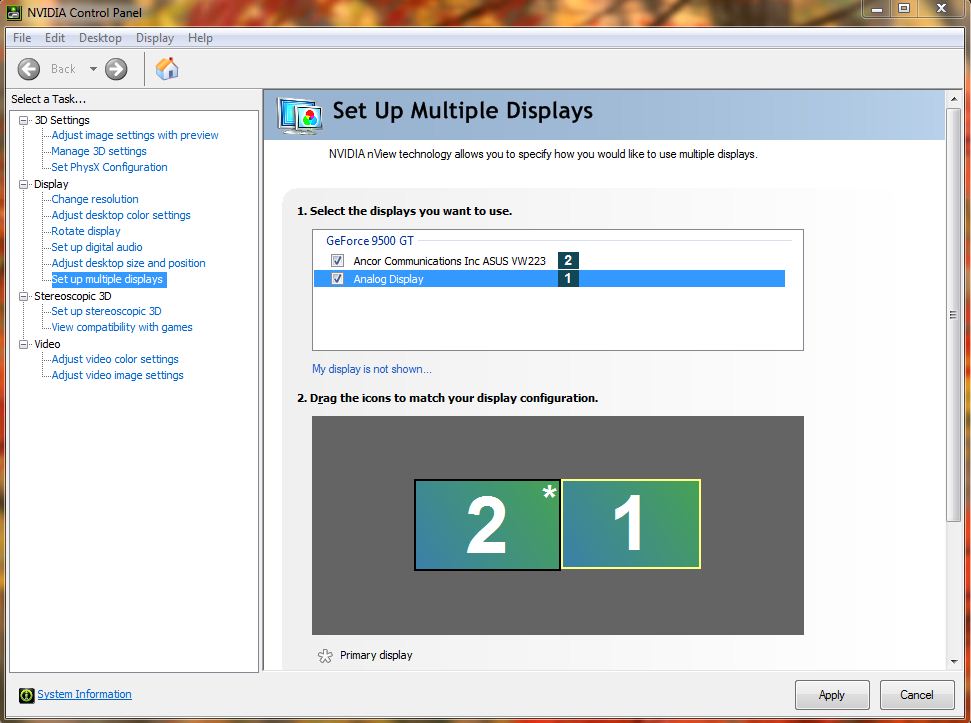Click the Apply button
Image resolution: width=971 pixels, height=723 pixels.
tap(832, 695)
